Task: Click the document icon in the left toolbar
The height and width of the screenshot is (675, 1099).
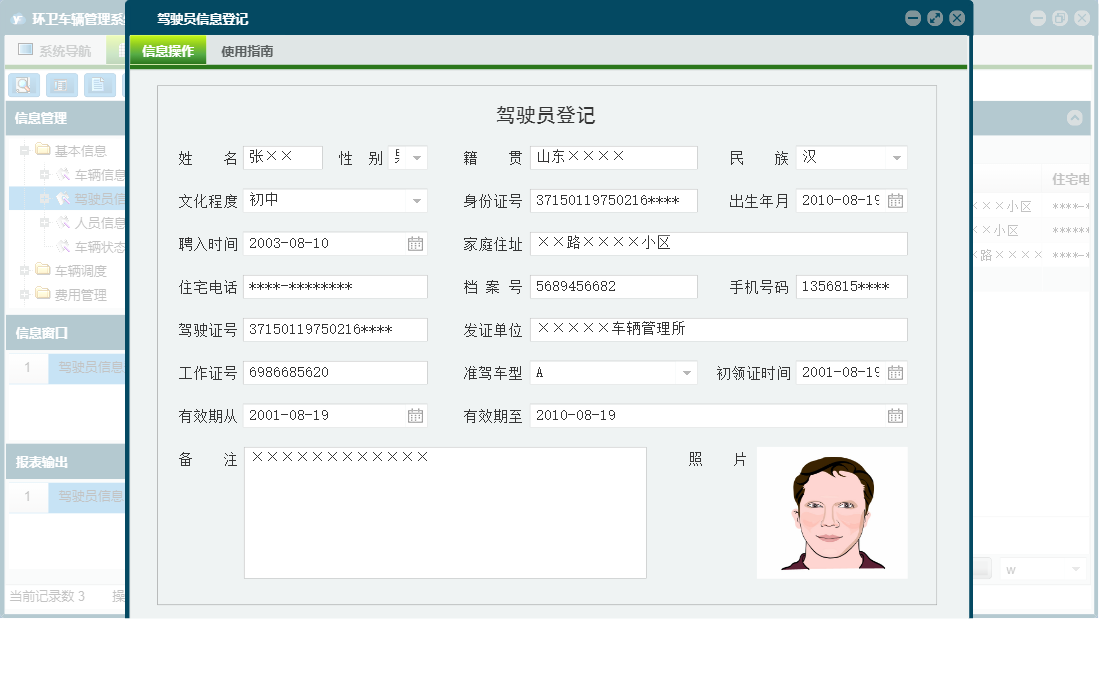Action: pyautogui.click(x=98, y=85)
